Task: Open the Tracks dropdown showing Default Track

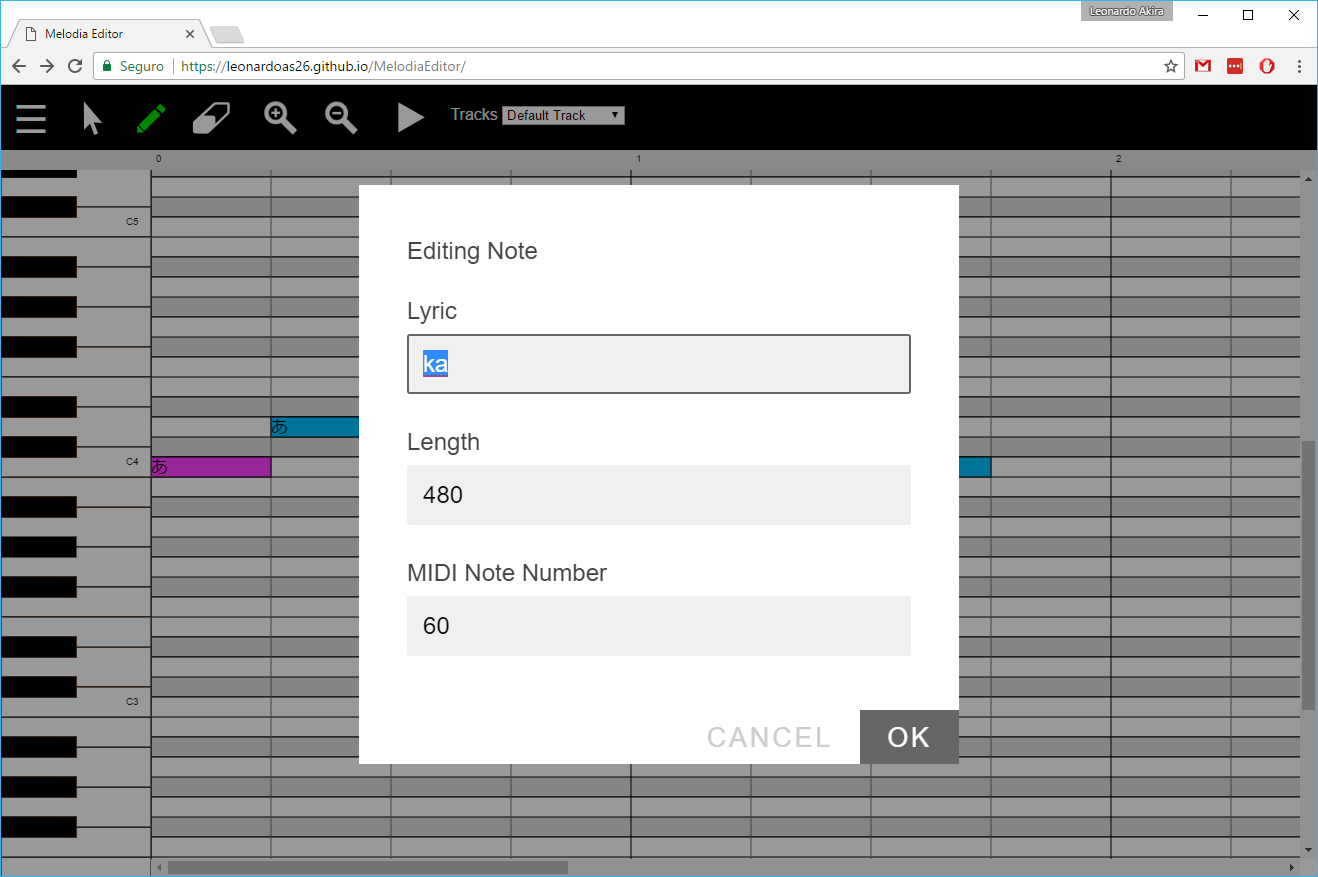Action: click(563, 115)
